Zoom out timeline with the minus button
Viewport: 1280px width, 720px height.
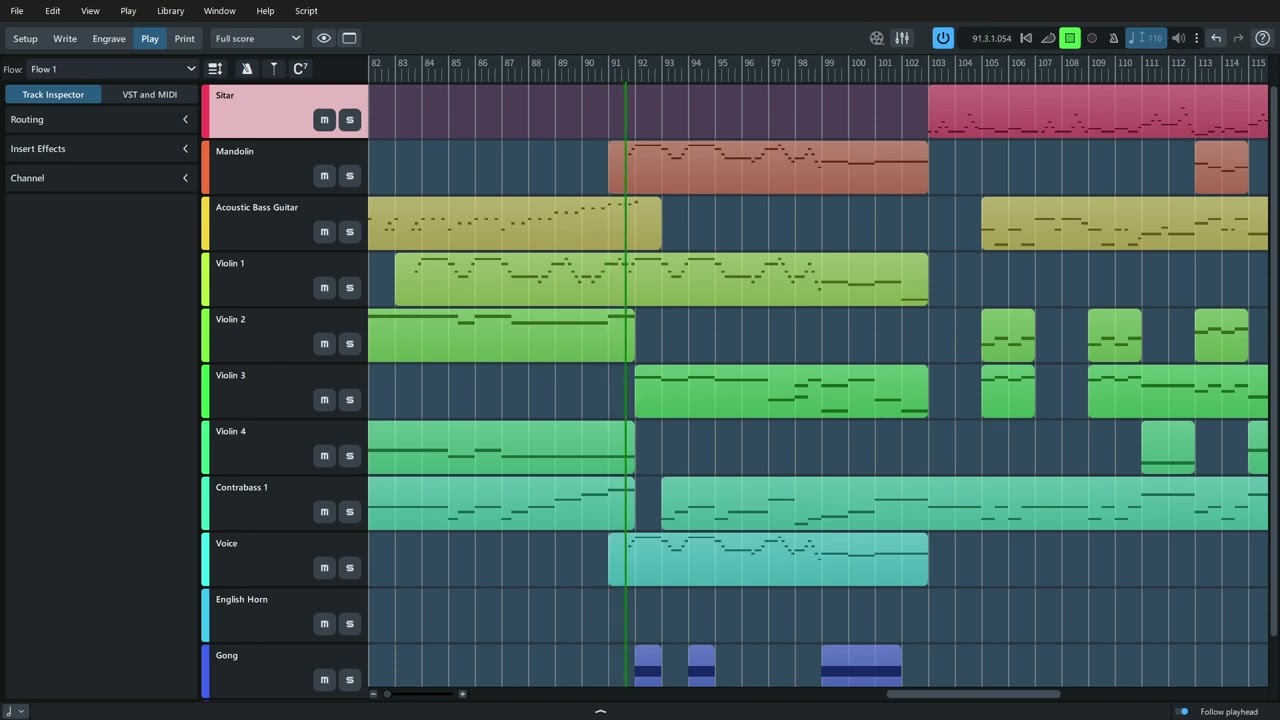[374, 694]
